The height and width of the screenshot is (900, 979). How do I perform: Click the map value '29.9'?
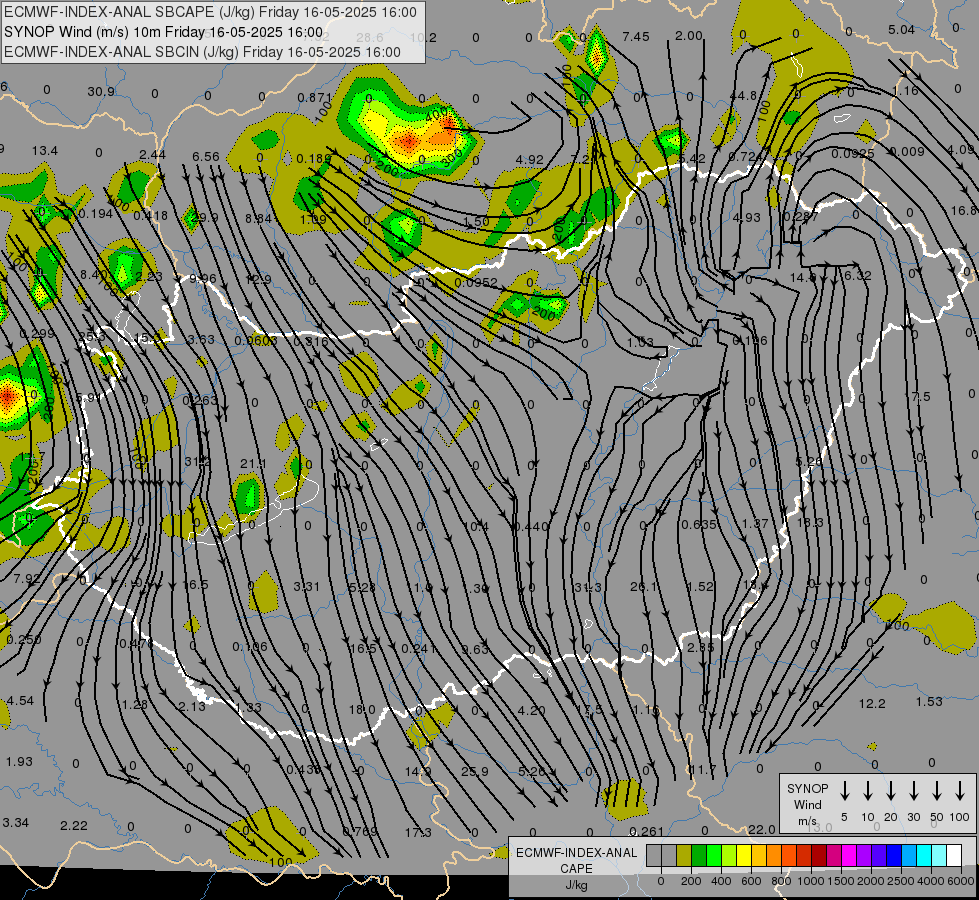[x=205, y=217]
